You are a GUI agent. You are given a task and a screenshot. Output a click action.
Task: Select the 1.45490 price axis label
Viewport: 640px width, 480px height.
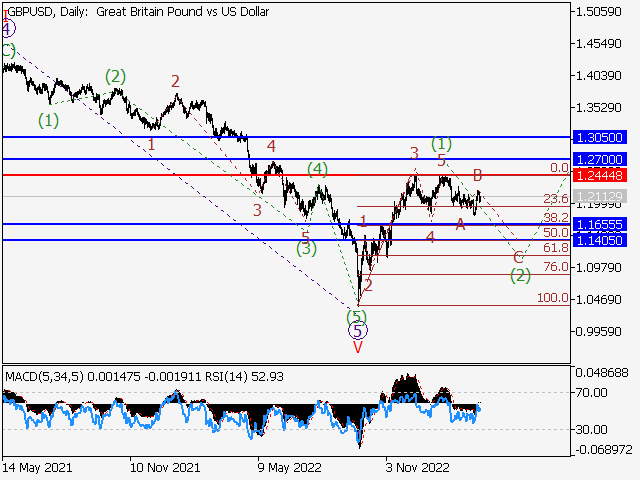[598, 43]
